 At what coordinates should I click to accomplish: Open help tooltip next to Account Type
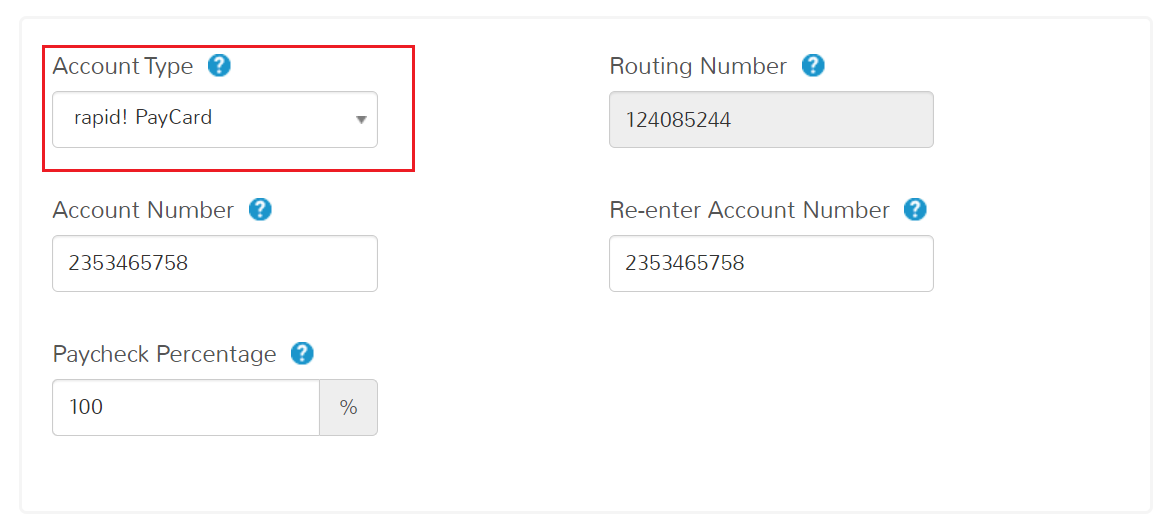tap(219, 66)
